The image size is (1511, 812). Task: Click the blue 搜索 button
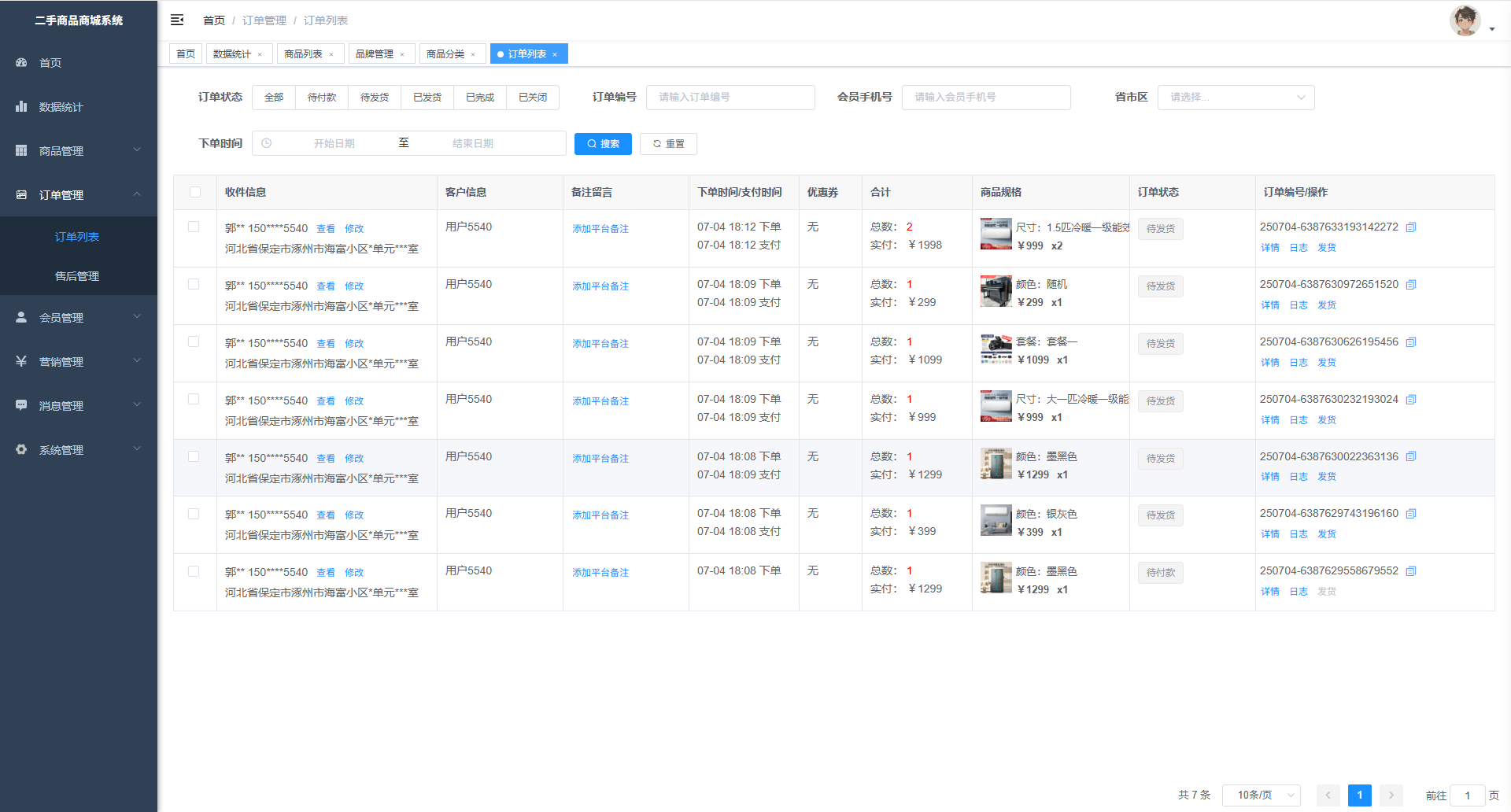pyautogui.click(x=603, y=144)
